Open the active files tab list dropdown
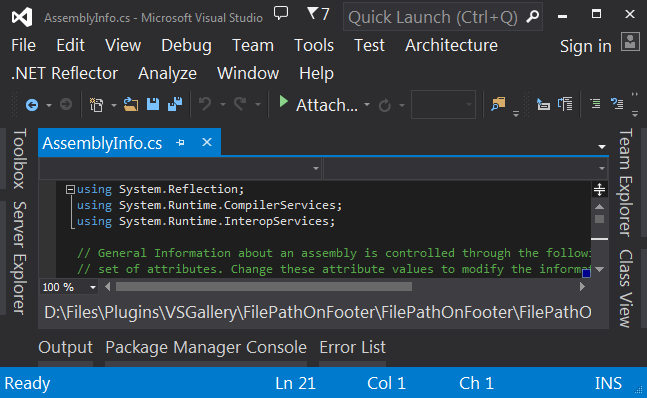The height and width of the screenshot is (398, 647). (602, 147)
